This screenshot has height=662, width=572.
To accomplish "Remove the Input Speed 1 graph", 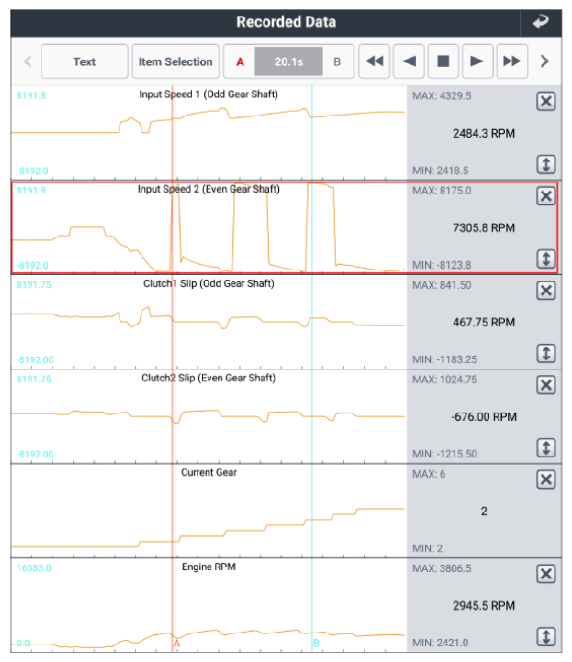I will click(x=546, y=101).
